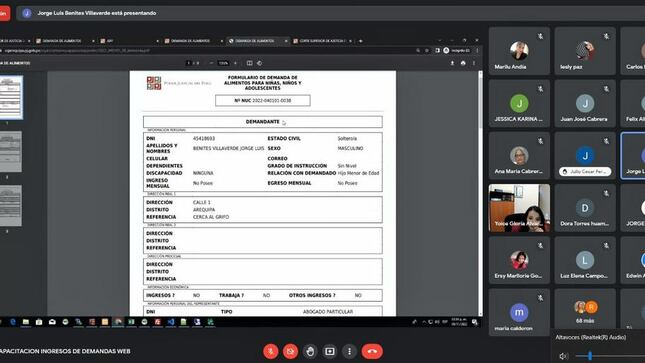This screenshot has width=645, height=363.
Task: Open Visual Studio Code from taskbar
Action: (171, 322)
